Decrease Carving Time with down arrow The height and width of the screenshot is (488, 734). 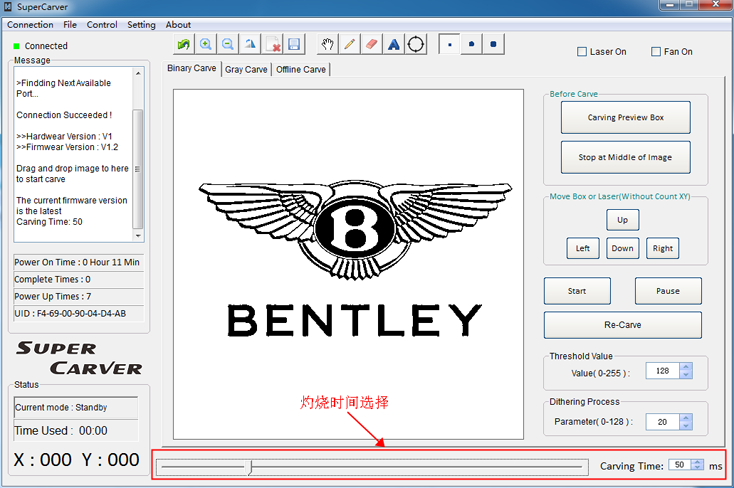pyautogui.click(x=697, y=467)
